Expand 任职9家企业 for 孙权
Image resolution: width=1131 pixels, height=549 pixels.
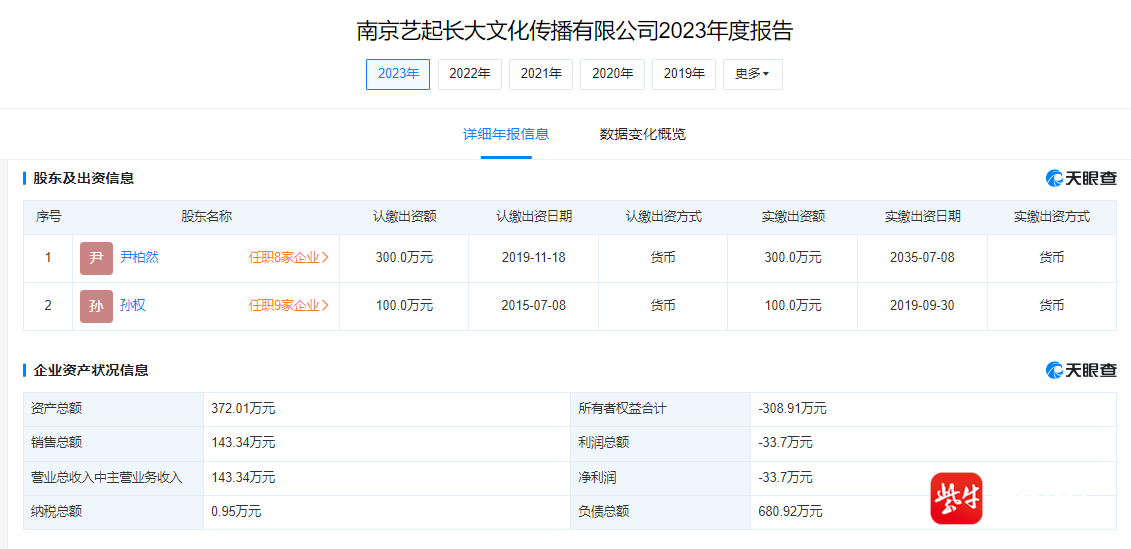coord(289,305)
